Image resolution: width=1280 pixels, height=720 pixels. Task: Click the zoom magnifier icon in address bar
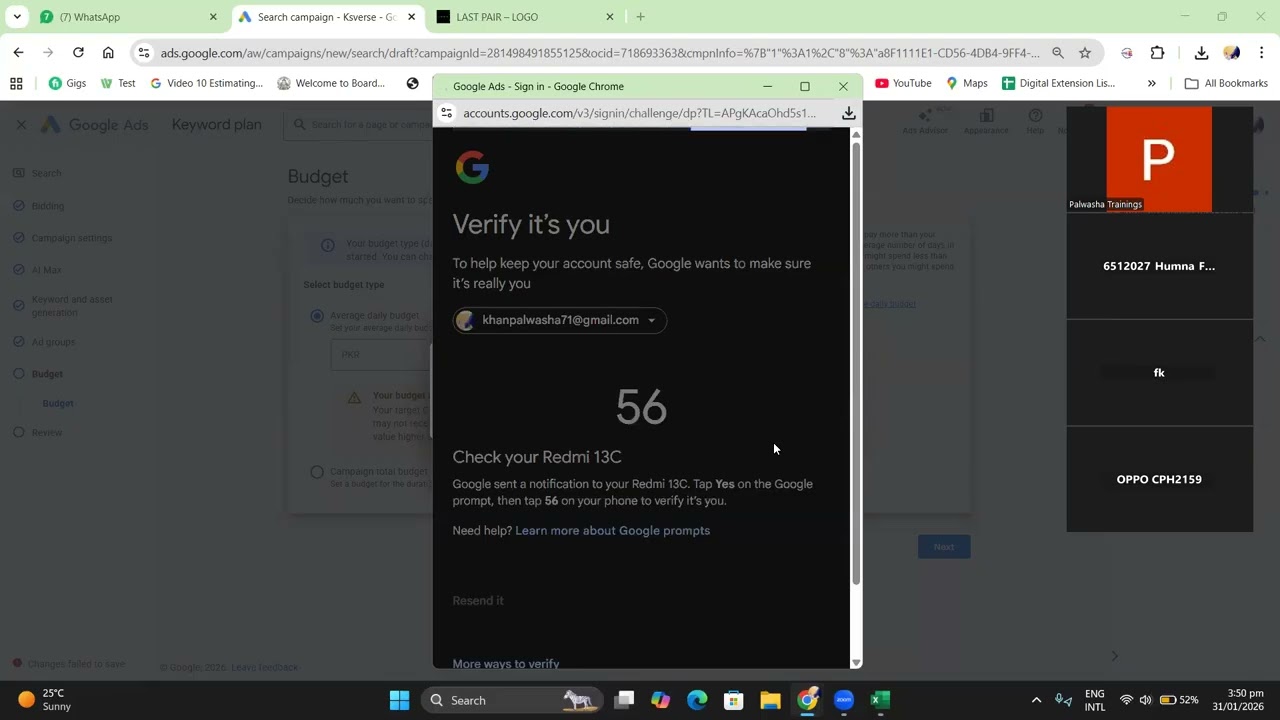coord(1058,53)
